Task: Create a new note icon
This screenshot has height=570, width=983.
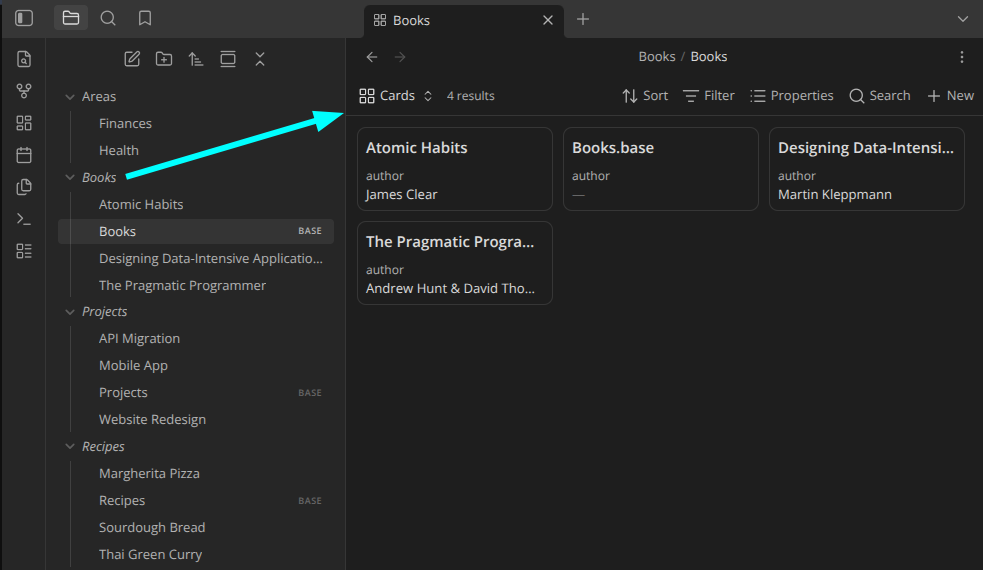Action: pos(132,59)
